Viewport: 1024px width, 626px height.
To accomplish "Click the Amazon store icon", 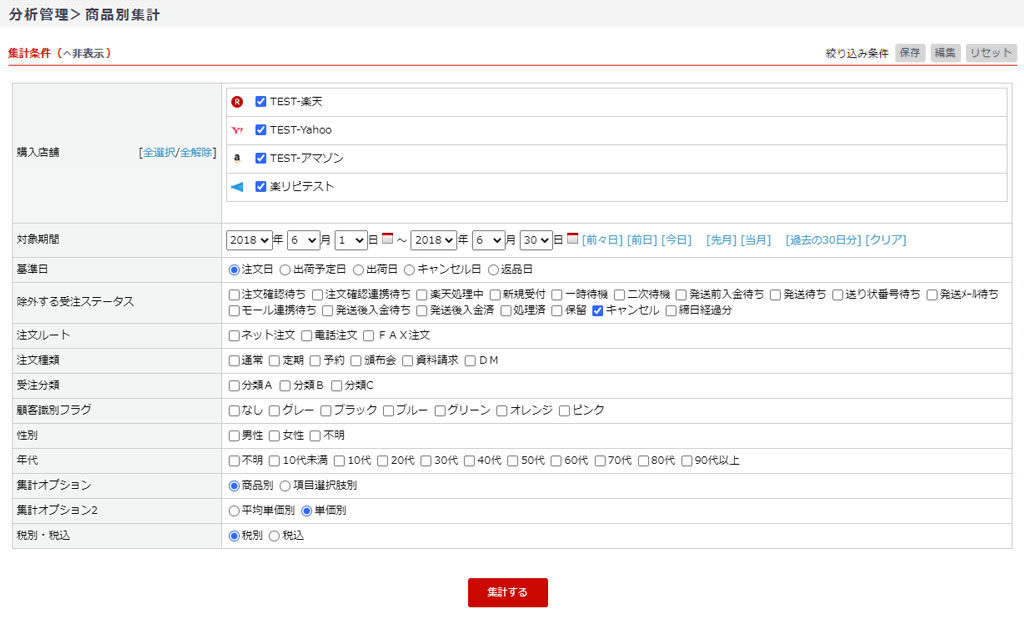I will 237,158.
